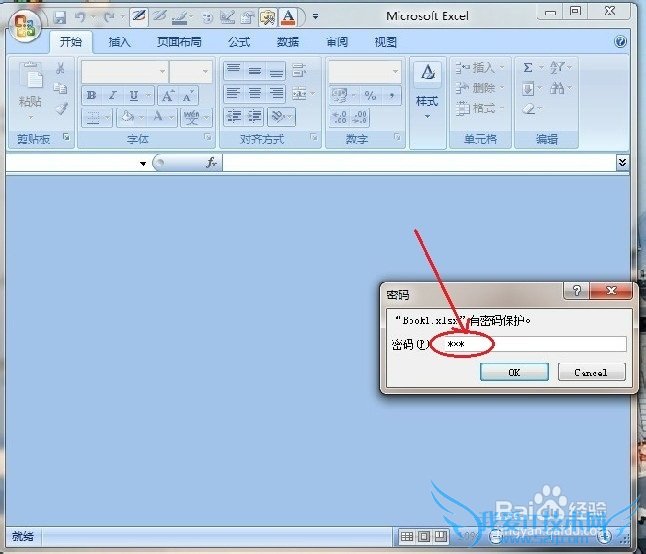Toggle Bold formatting

click(91, 96)
